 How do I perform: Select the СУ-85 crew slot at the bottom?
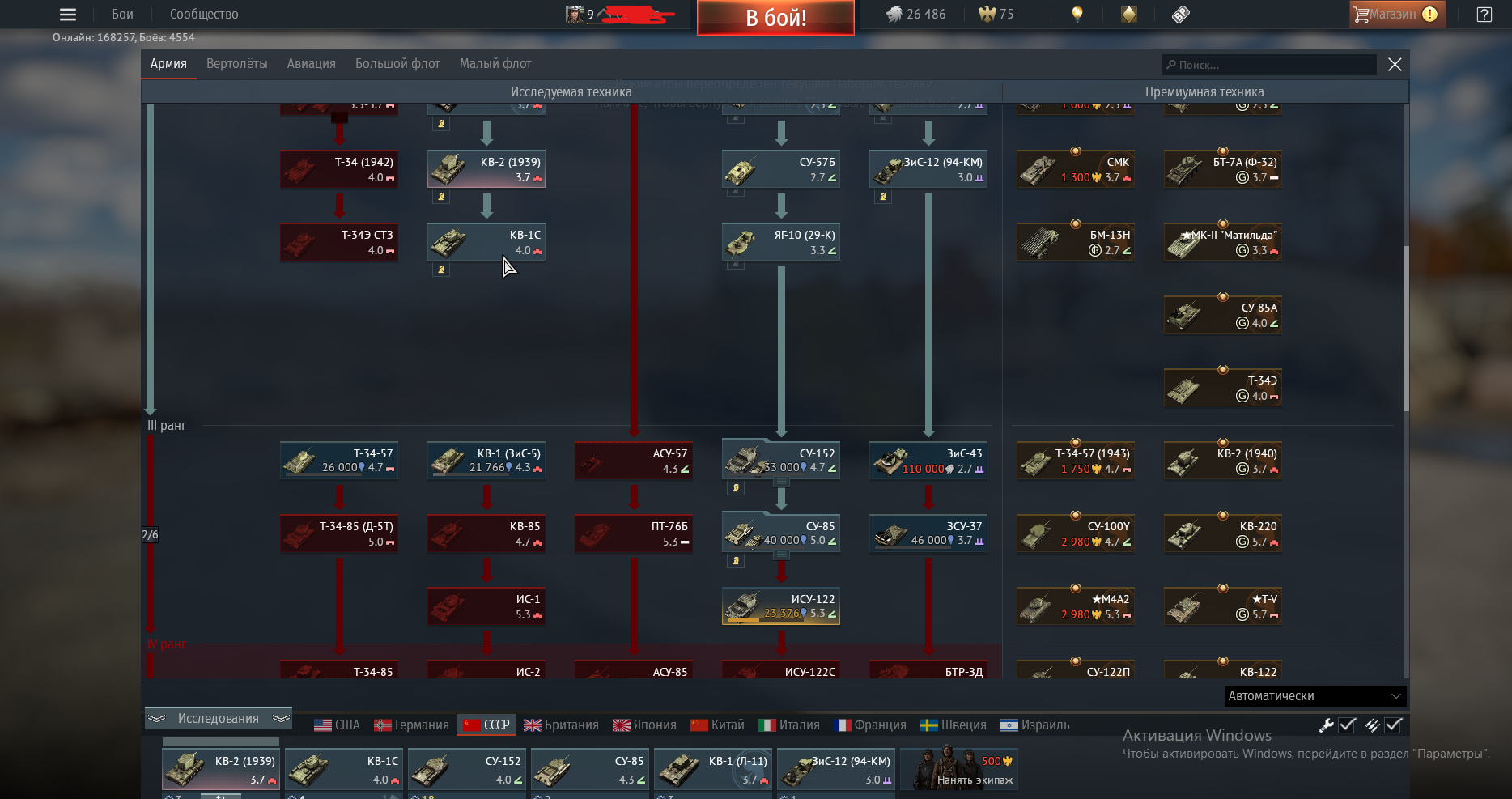pyautogui.click(x=590, y=770)
